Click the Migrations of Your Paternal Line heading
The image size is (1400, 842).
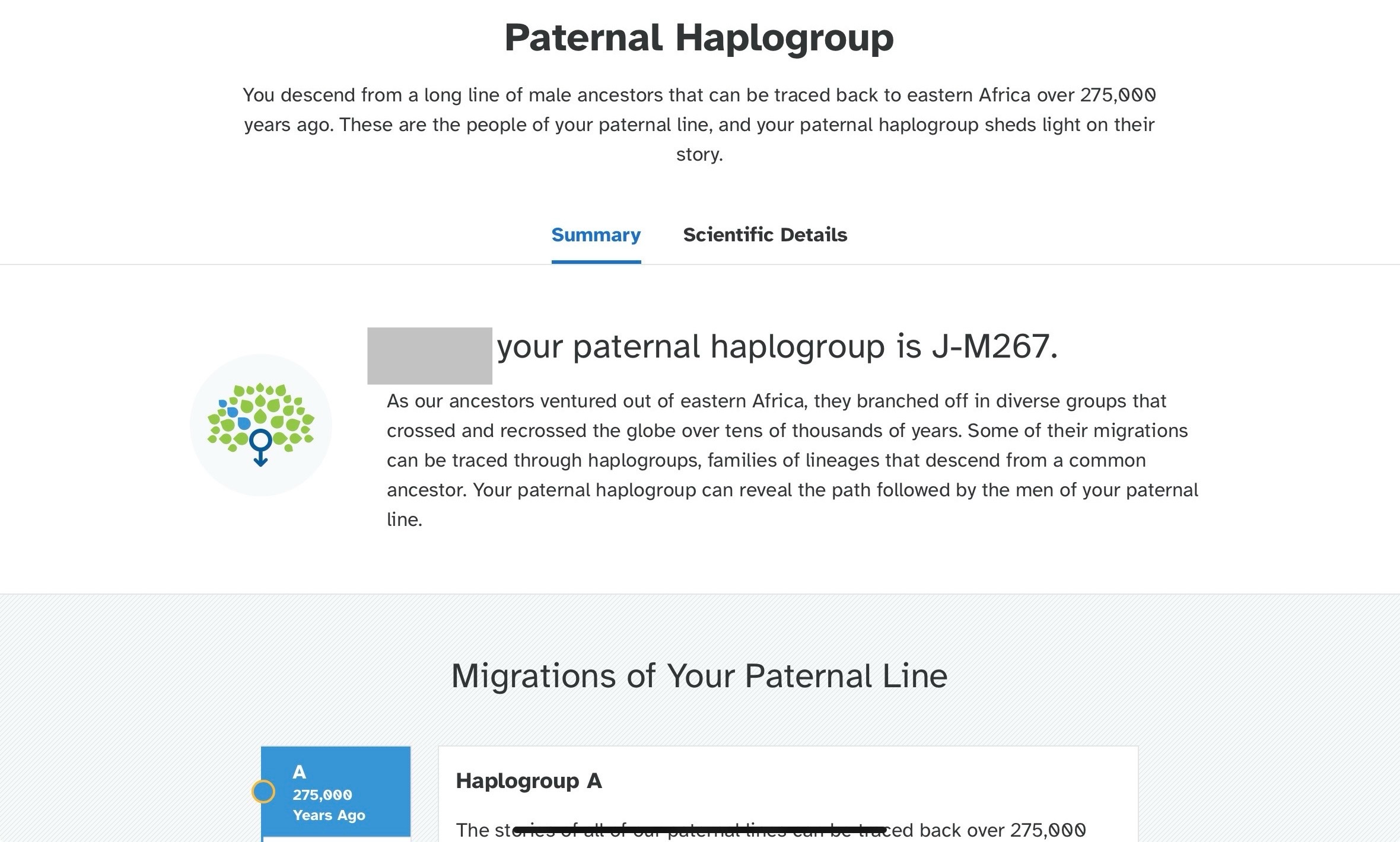point(699,675)
